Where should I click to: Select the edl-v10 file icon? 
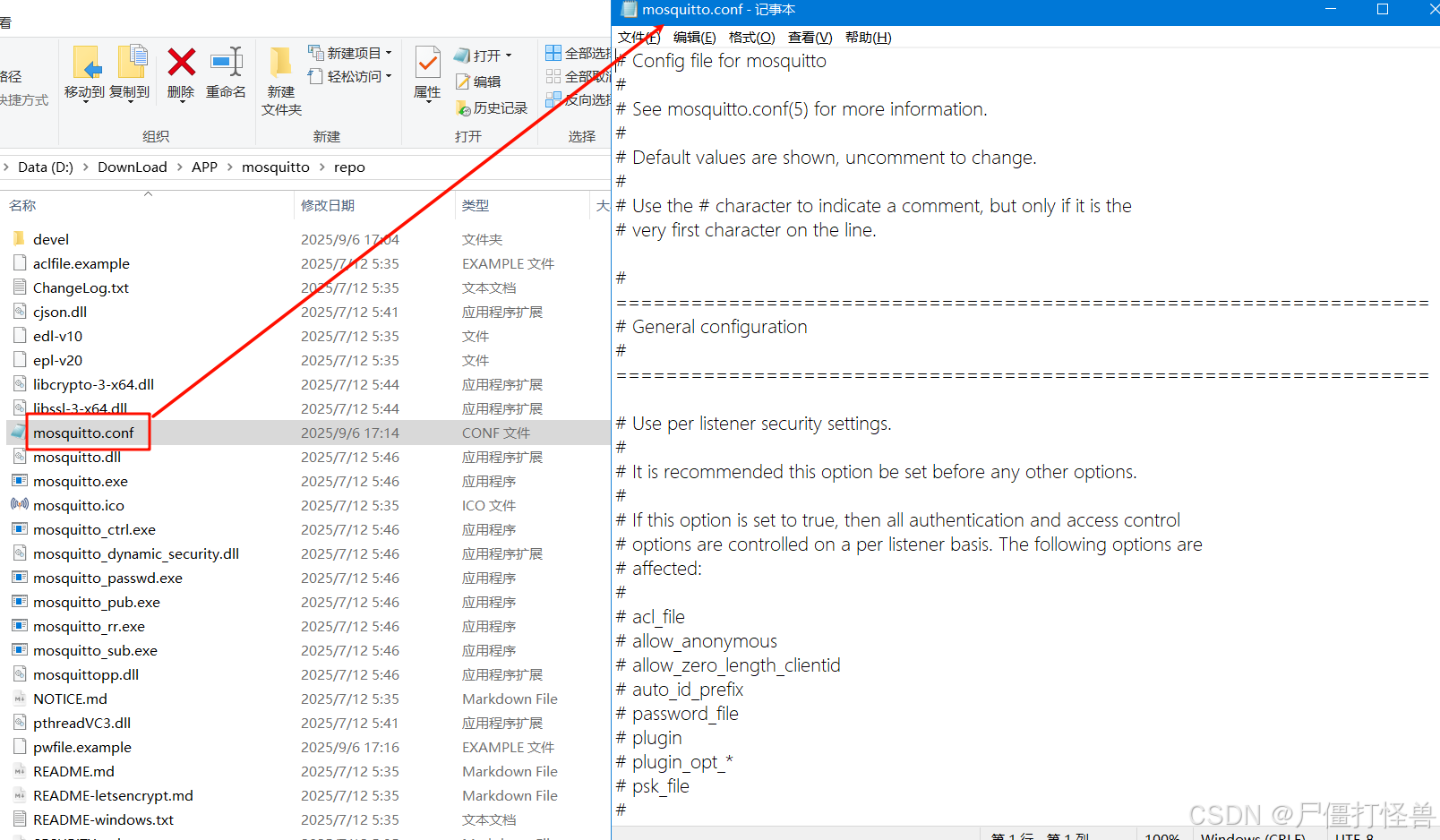(x=19, y=335)
